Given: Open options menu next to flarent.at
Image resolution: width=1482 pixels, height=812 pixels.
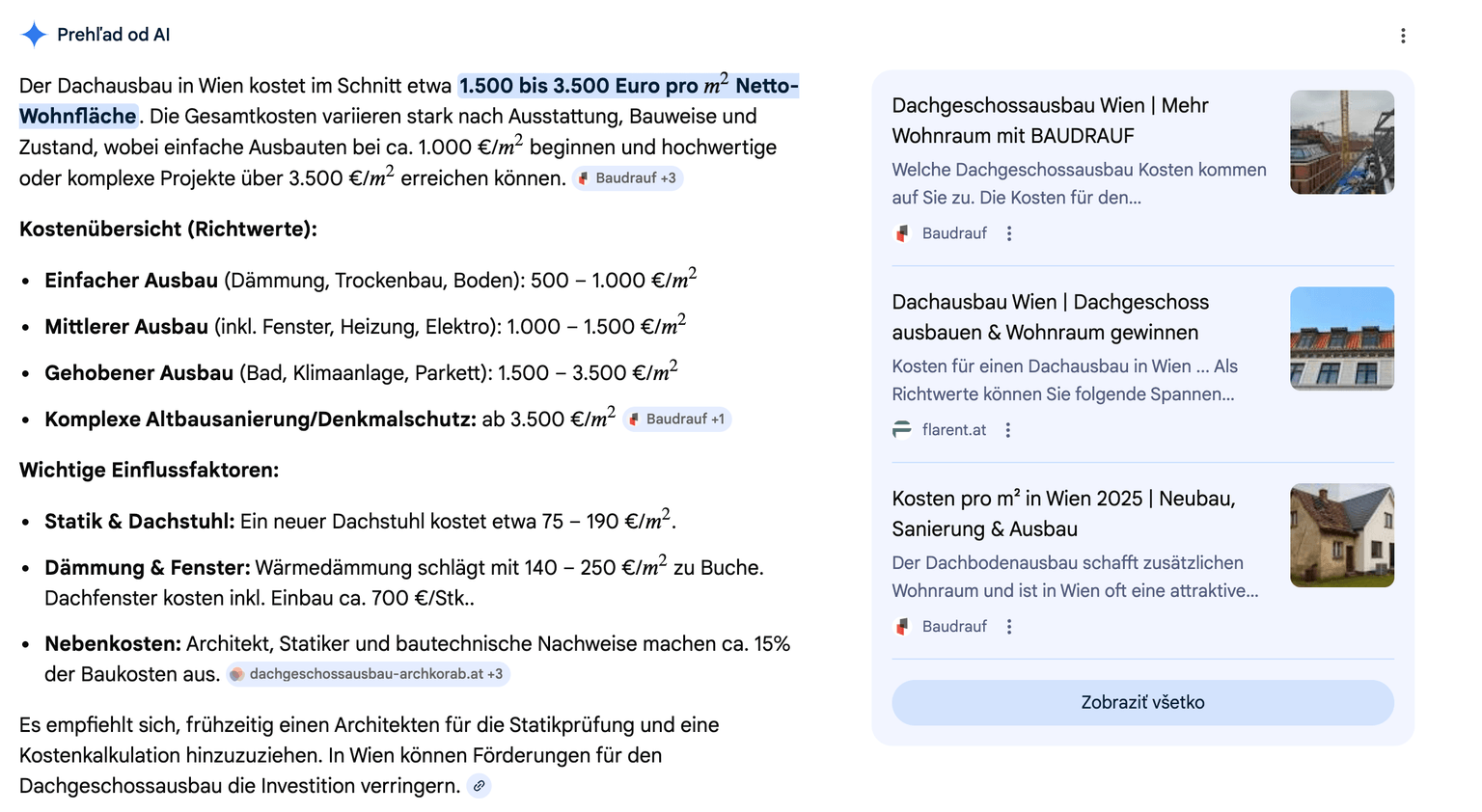Looking at the screenshot, I should [x=1008, y=430].
